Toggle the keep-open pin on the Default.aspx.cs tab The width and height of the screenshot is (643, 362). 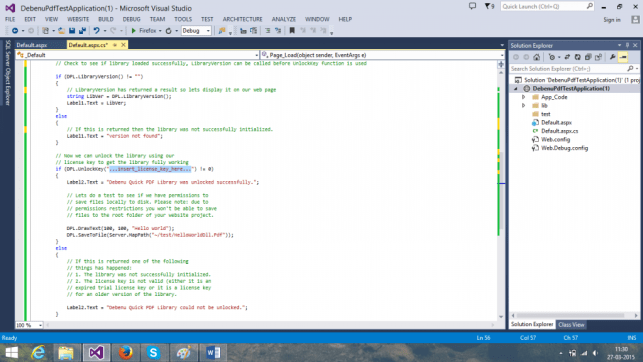click(x=115, y=45)
